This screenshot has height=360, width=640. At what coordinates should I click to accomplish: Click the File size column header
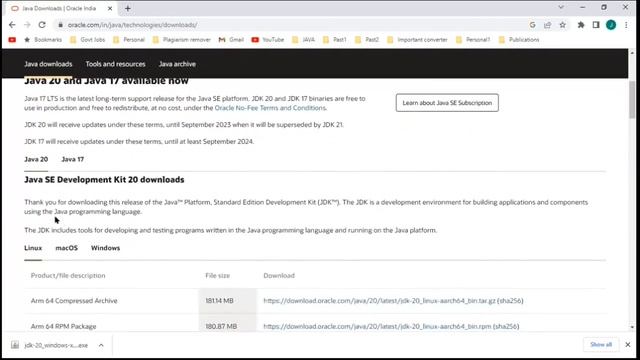point(217,276)
